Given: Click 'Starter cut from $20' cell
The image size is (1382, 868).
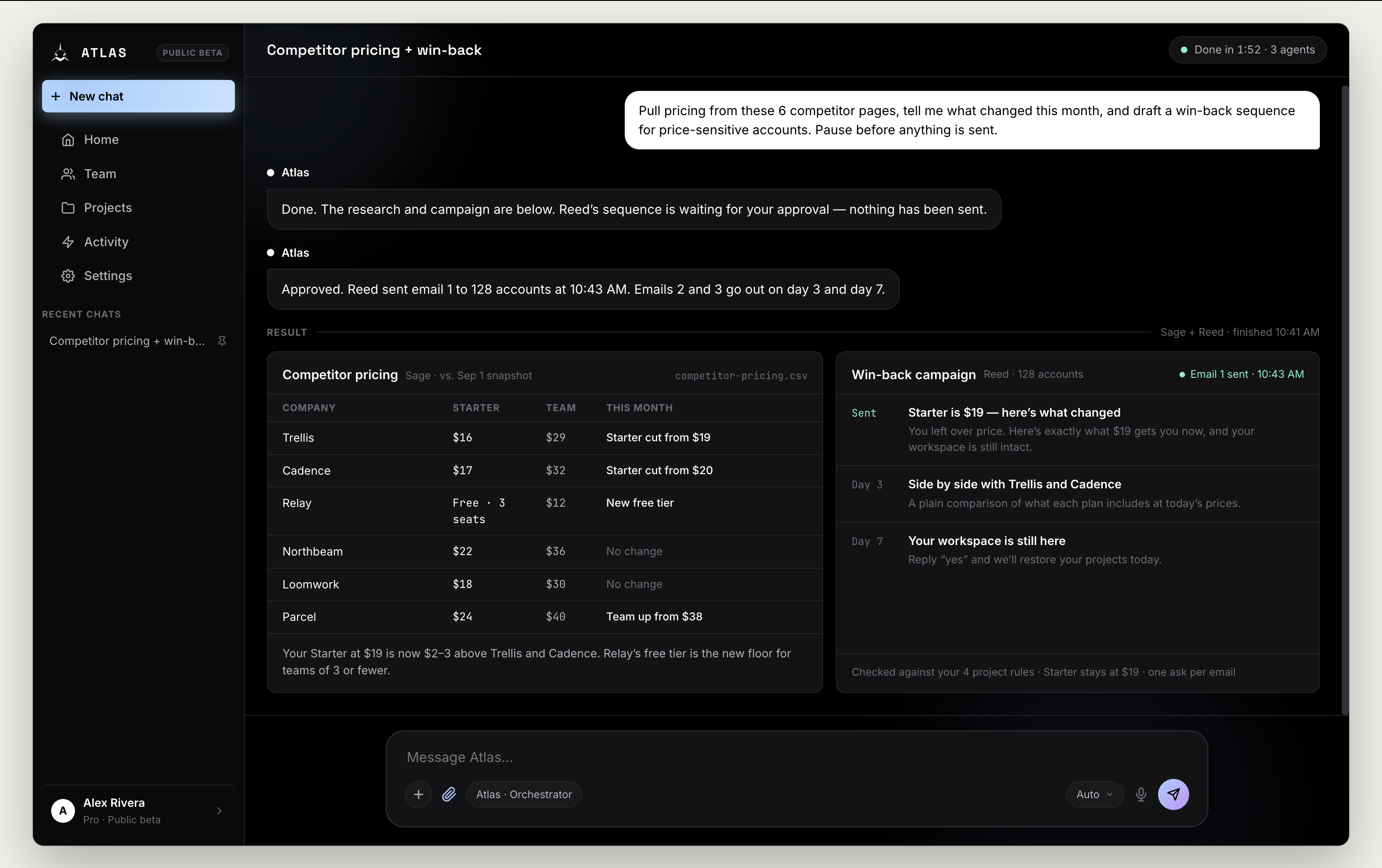Looking at the screenshot, I should pyautogui.click(x=659, y=470).
